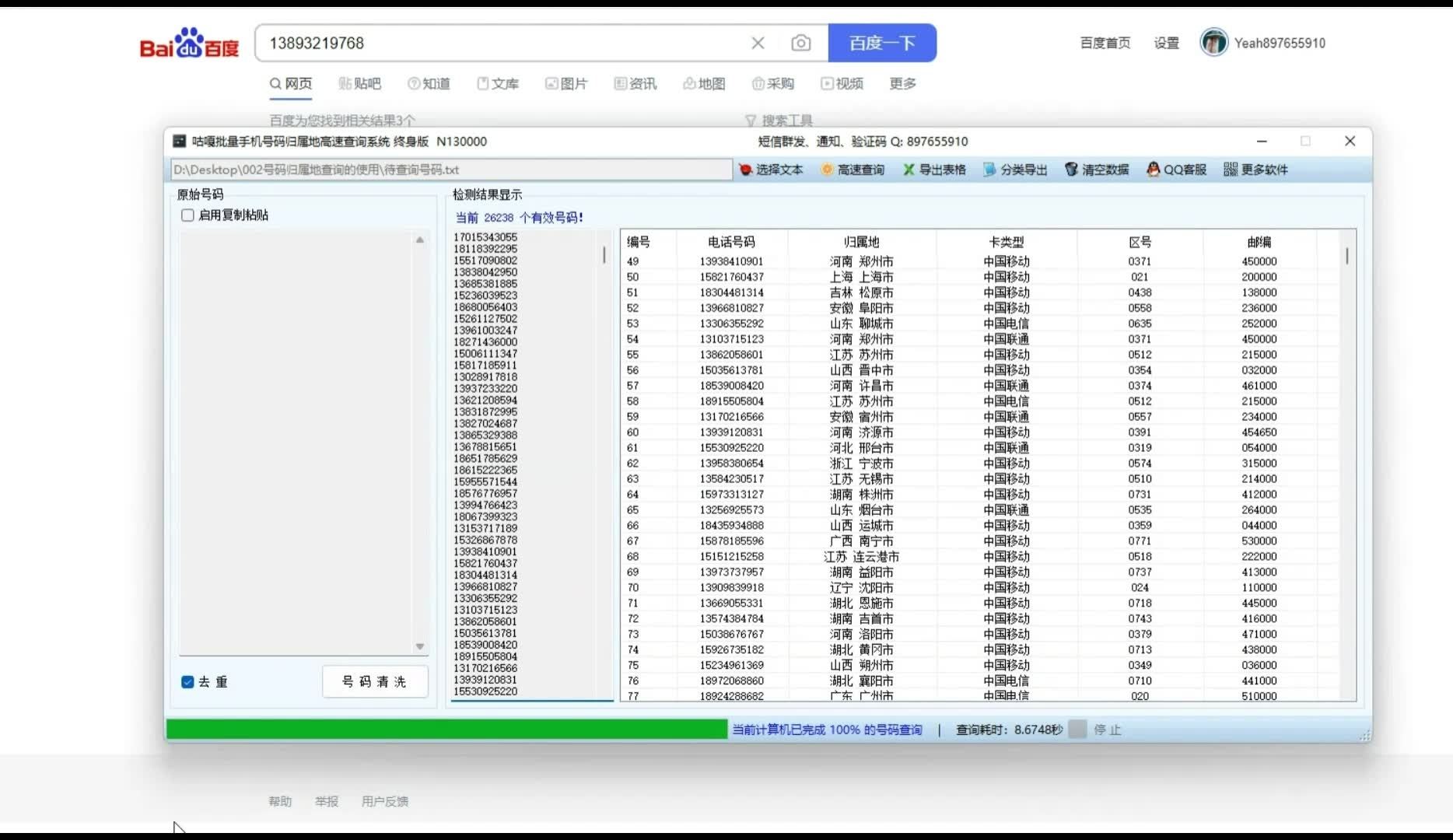Image resolution: width=1453 pixels, height=840 pixels.
Task: Click the results table vertical scrollbar thumb
Action: pos(1347,256)
